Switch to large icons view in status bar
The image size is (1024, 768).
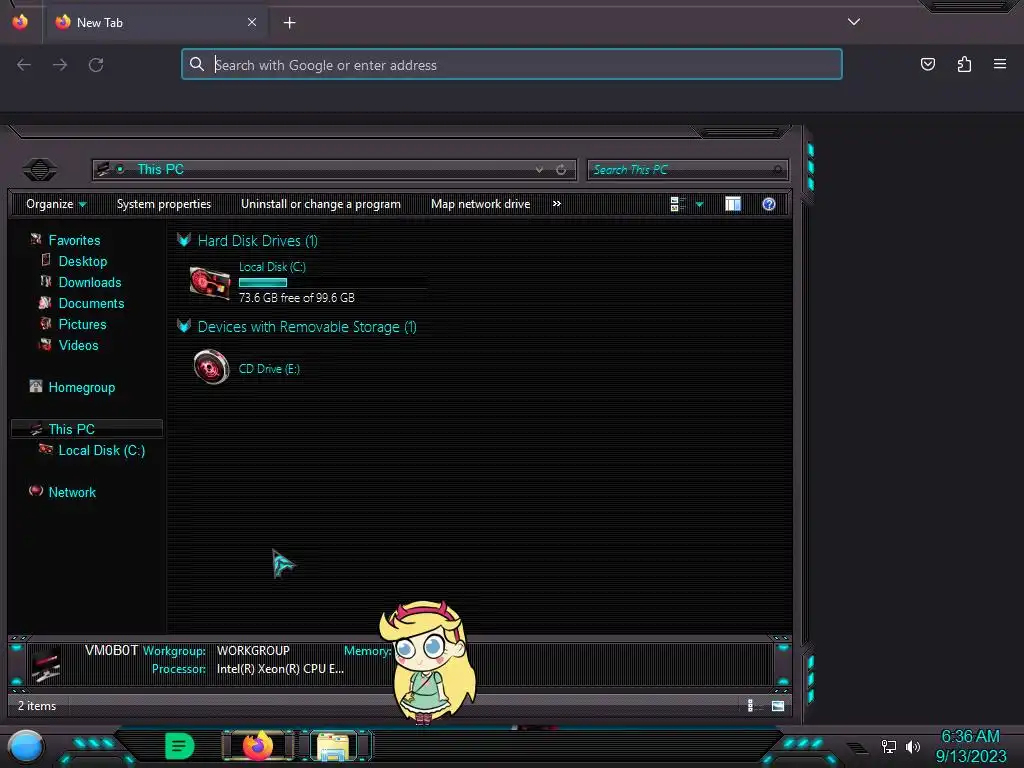[778, 705]
